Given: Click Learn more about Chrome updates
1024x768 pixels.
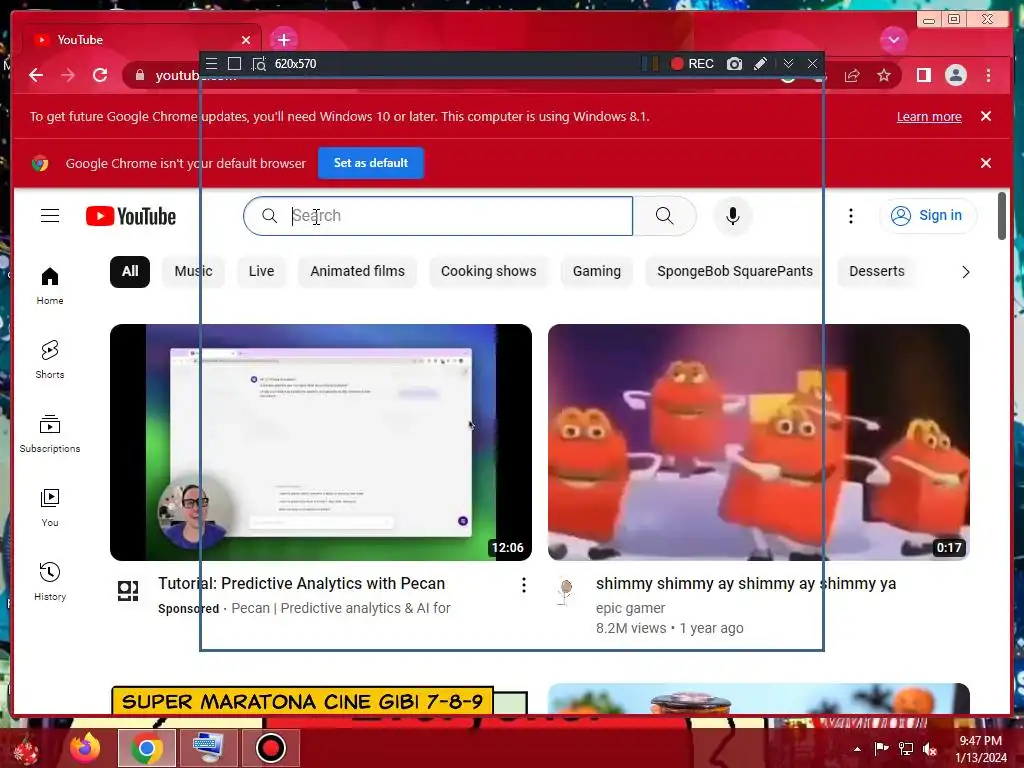Looking at the screenshot, I should (929, 116).
